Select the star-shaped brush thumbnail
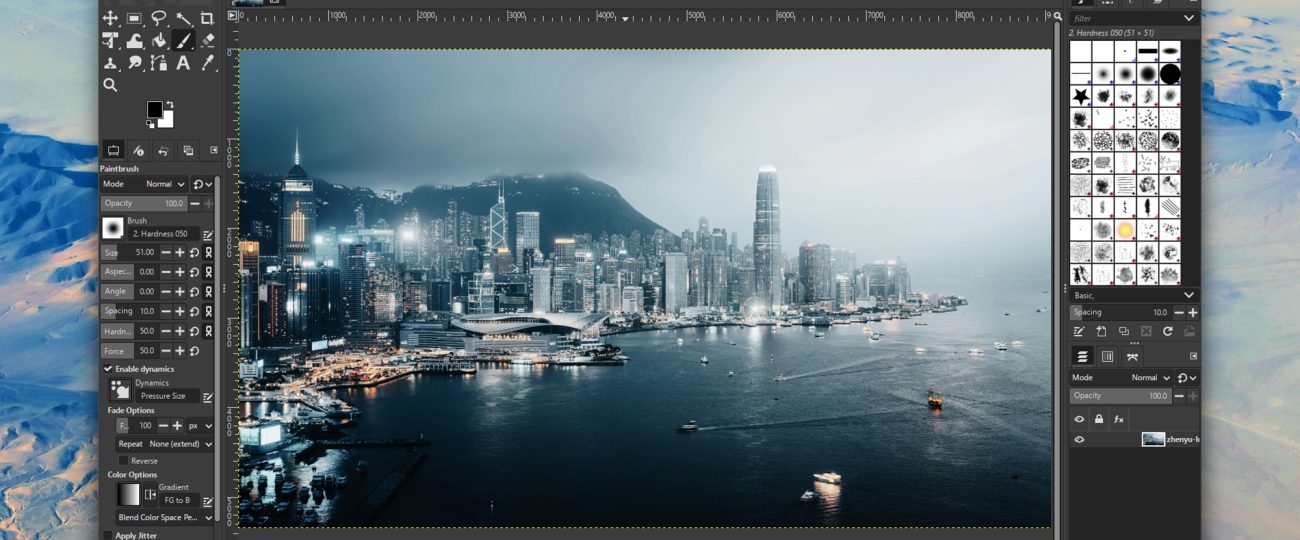Image resolution: width=1300 pixels, height=540 pixels. click(1081, 96)
